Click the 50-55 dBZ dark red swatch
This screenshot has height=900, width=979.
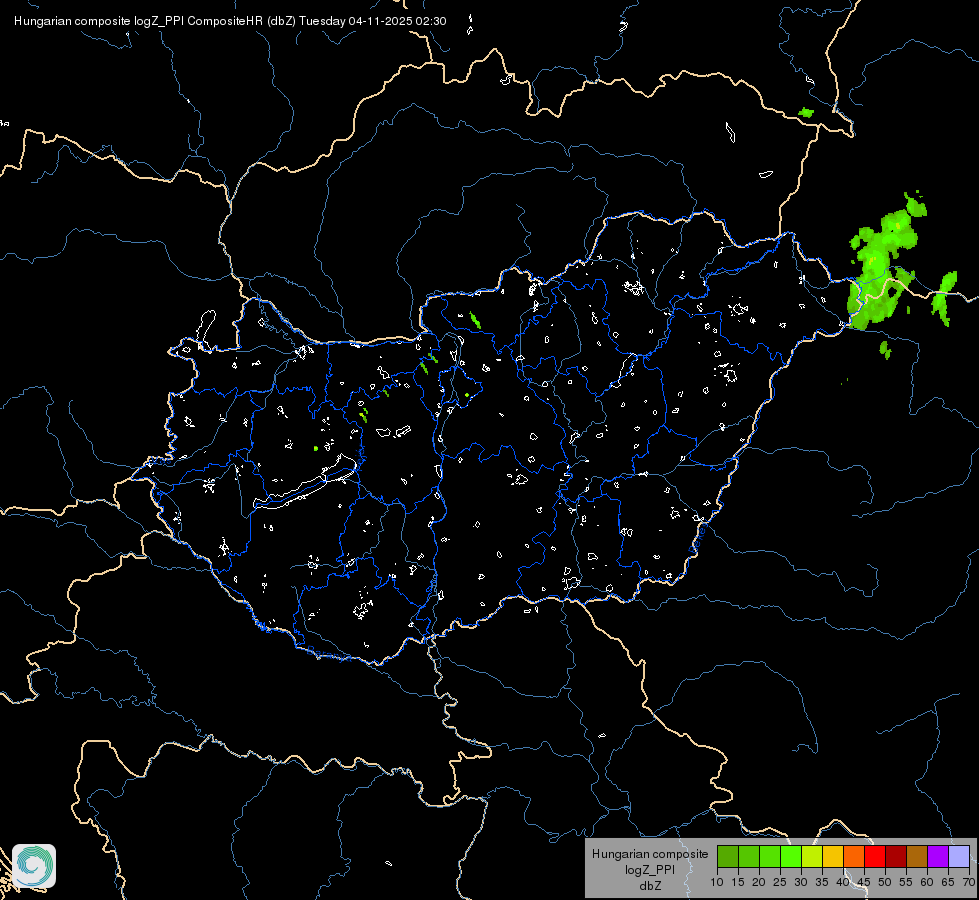(896, 856)
